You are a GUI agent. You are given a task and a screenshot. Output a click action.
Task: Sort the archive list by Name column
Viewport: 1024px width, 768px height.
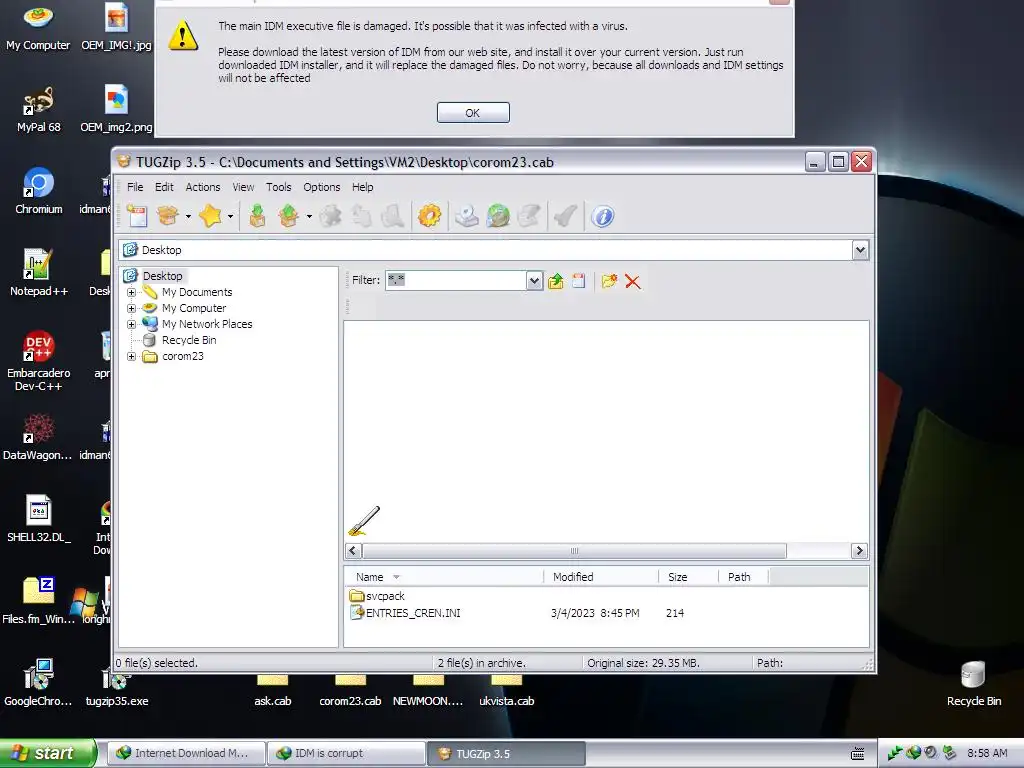[x=443, y=577]
